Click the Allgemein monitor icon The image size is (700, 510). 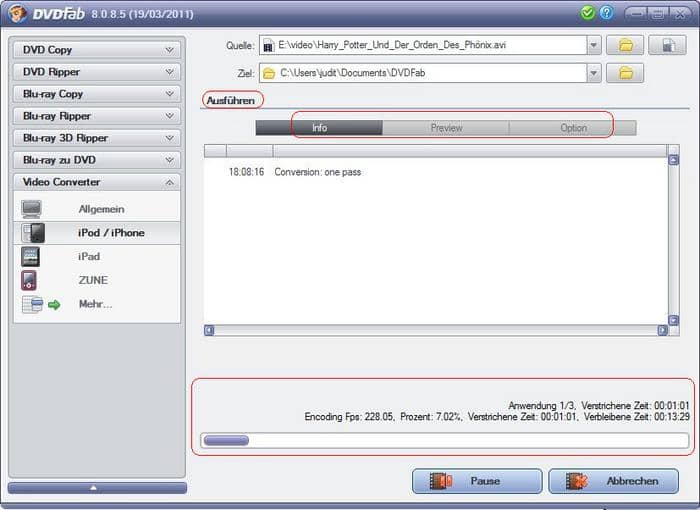tap(32, 209)
